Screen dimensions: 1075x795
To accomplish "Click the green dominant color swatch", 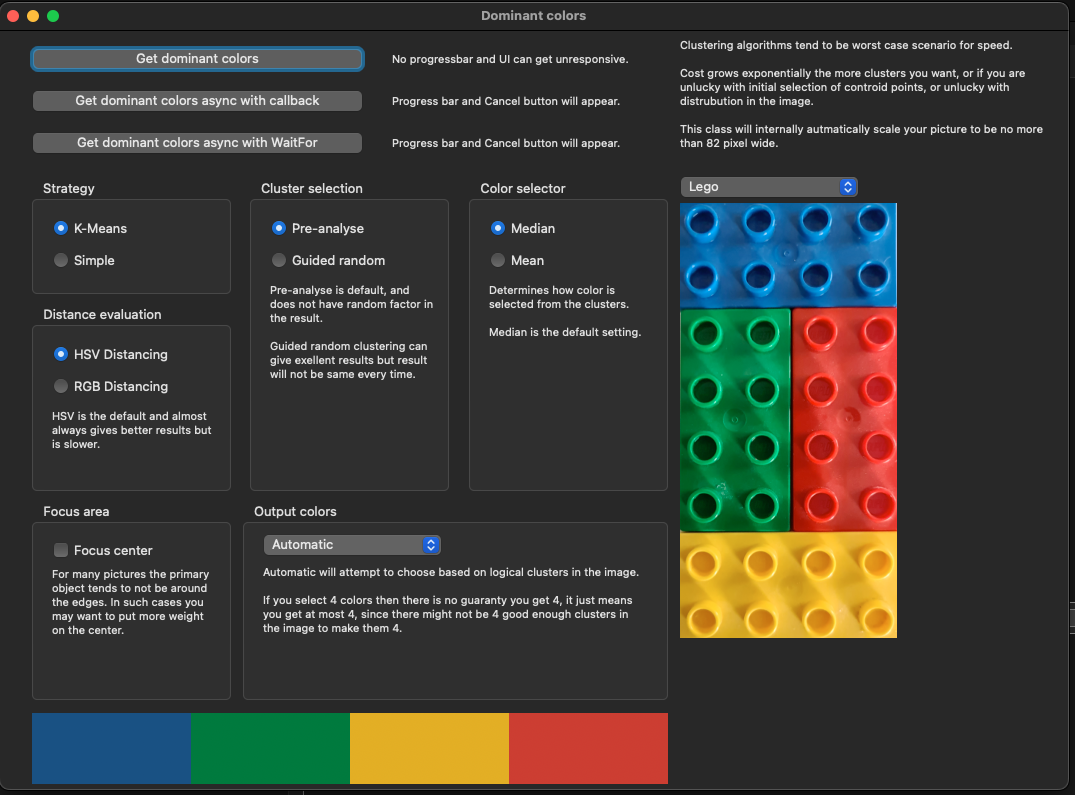I will [271, 748].
